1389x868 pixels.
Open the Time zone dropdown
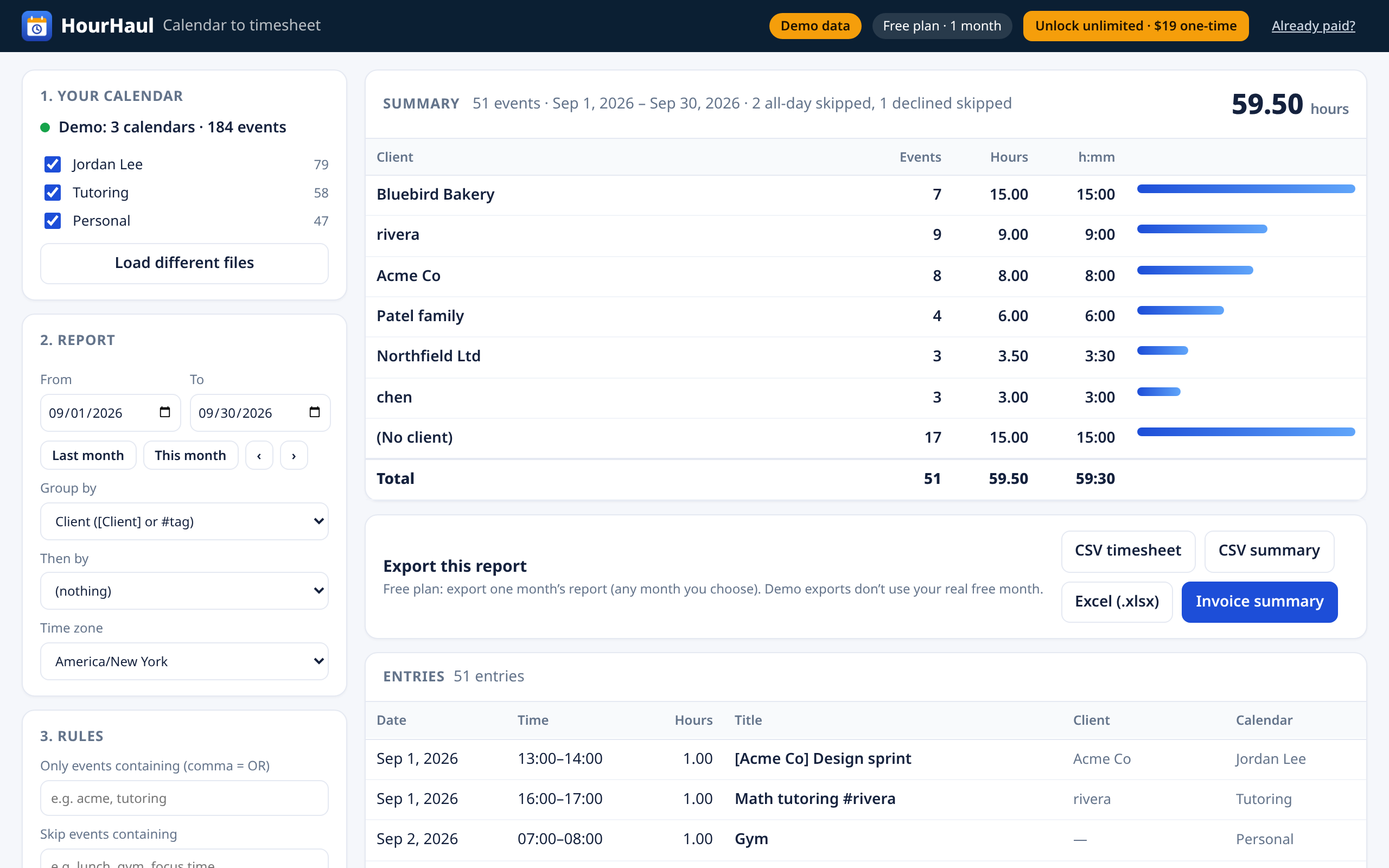coord(184,661)
